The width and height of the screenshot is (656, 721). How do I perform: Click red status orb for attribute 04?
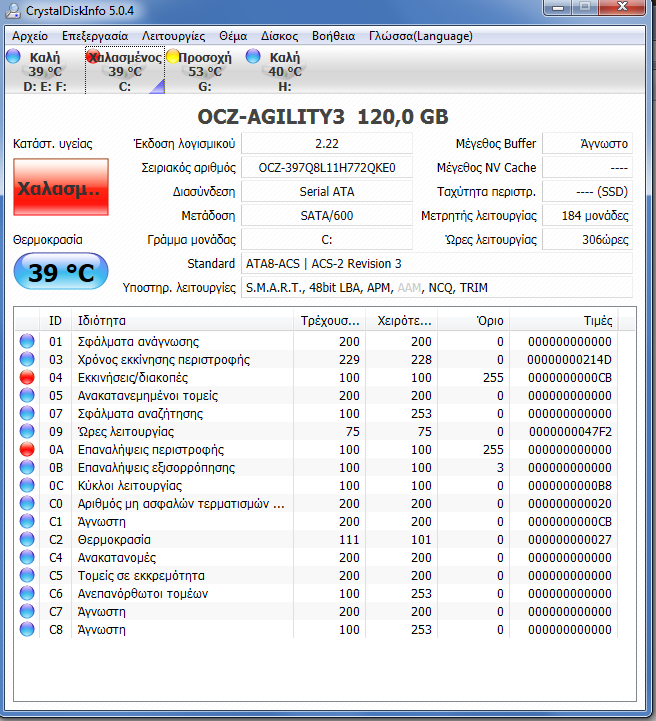click(x=27, y=377)
